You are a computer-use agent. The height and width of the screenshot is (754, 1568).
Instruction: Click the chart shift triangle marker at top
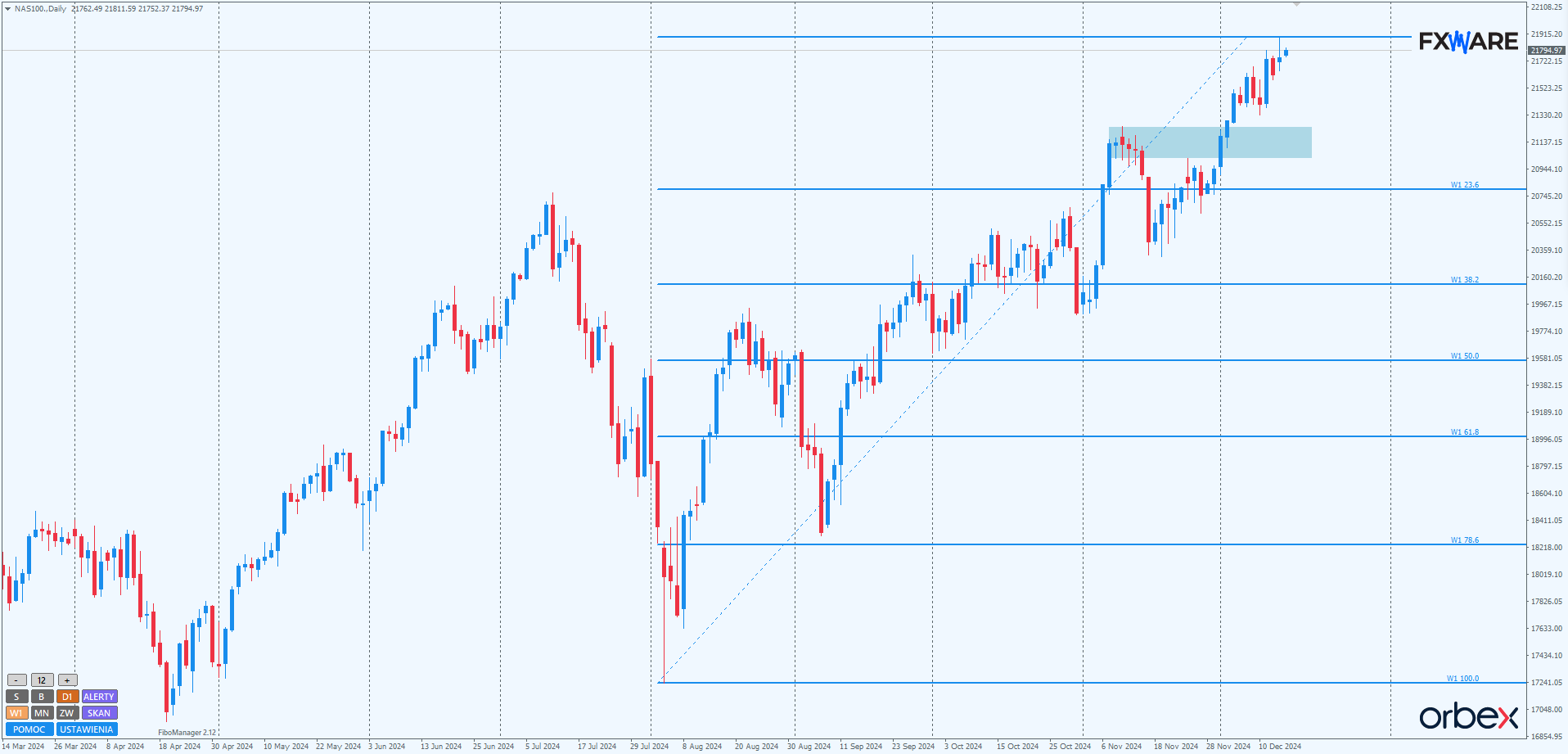click(x=1296, y=5)
